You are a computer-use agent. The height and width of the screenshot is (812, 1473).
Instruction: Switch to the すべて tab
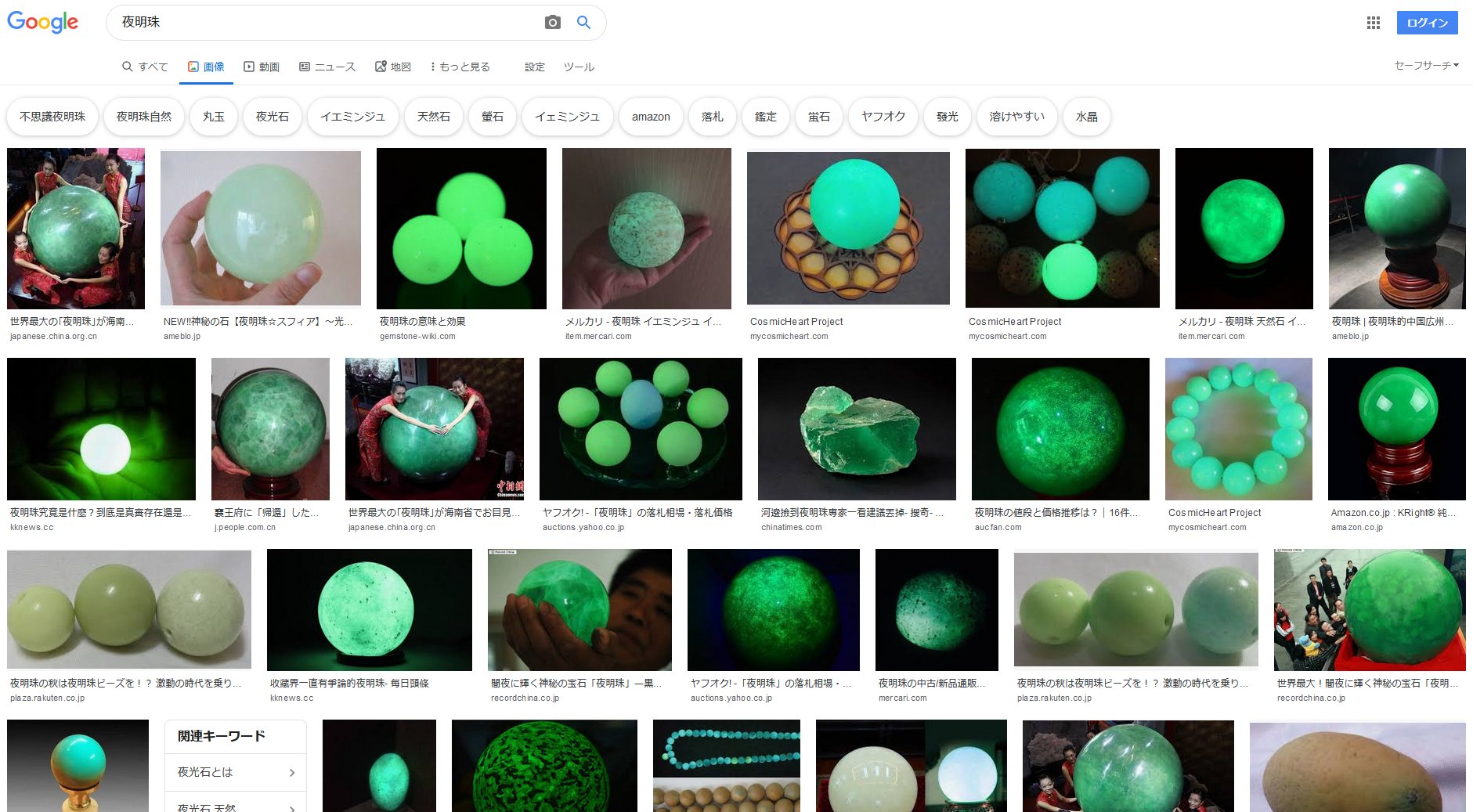(145, 67)
